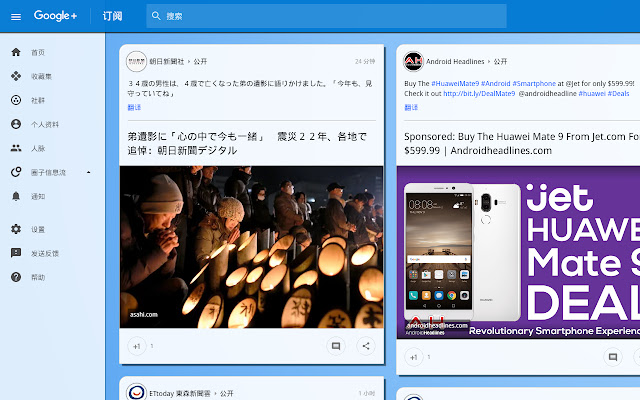Click the notifications bell icon
The width and height of the screenshot is (640, 400).
coord(16,196)
